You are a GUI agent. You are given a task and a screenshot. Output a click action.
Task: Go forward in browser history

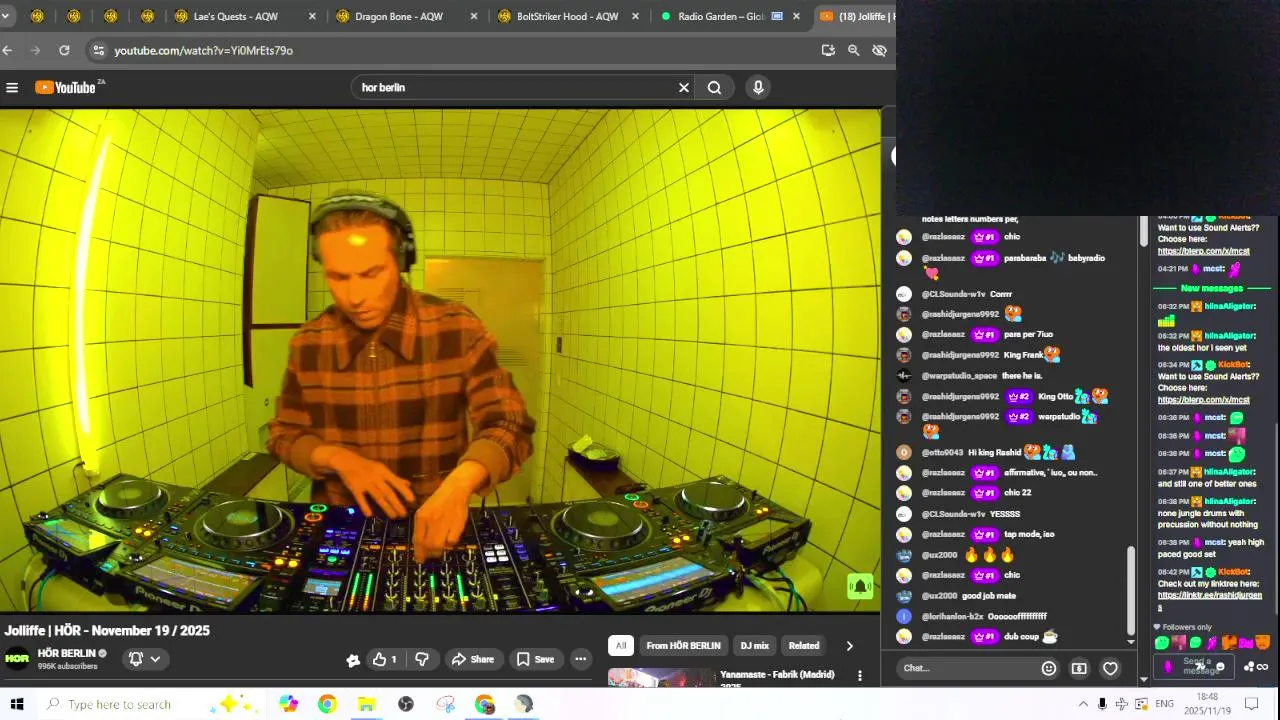[35, 50]
